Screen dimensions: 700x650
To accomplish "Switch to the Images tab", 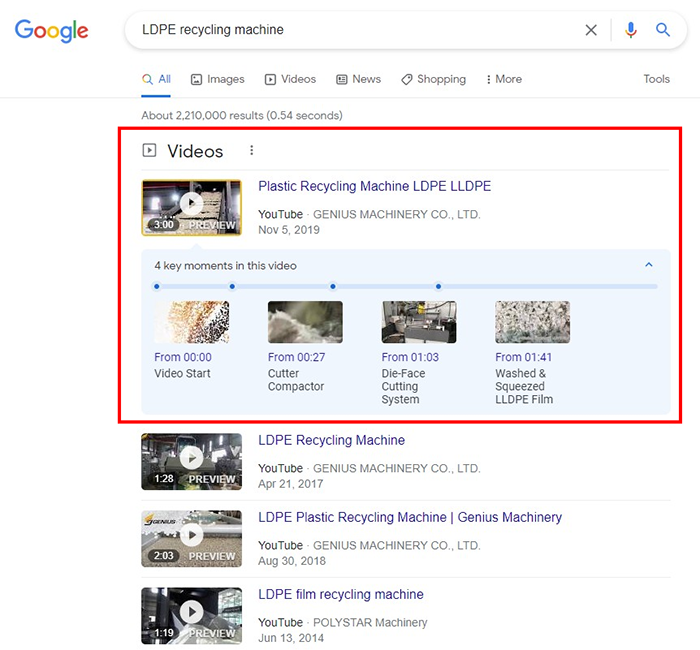I will (x=218, y=79).
